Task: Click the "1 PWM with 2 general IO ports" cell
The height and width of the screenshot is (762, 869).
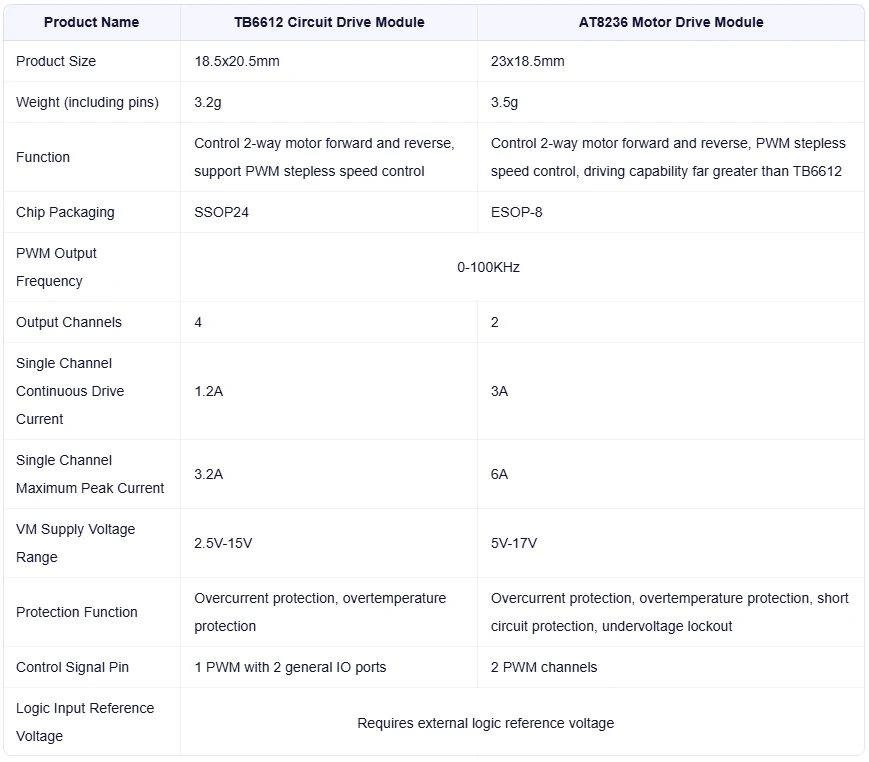Action: (290, 667)
